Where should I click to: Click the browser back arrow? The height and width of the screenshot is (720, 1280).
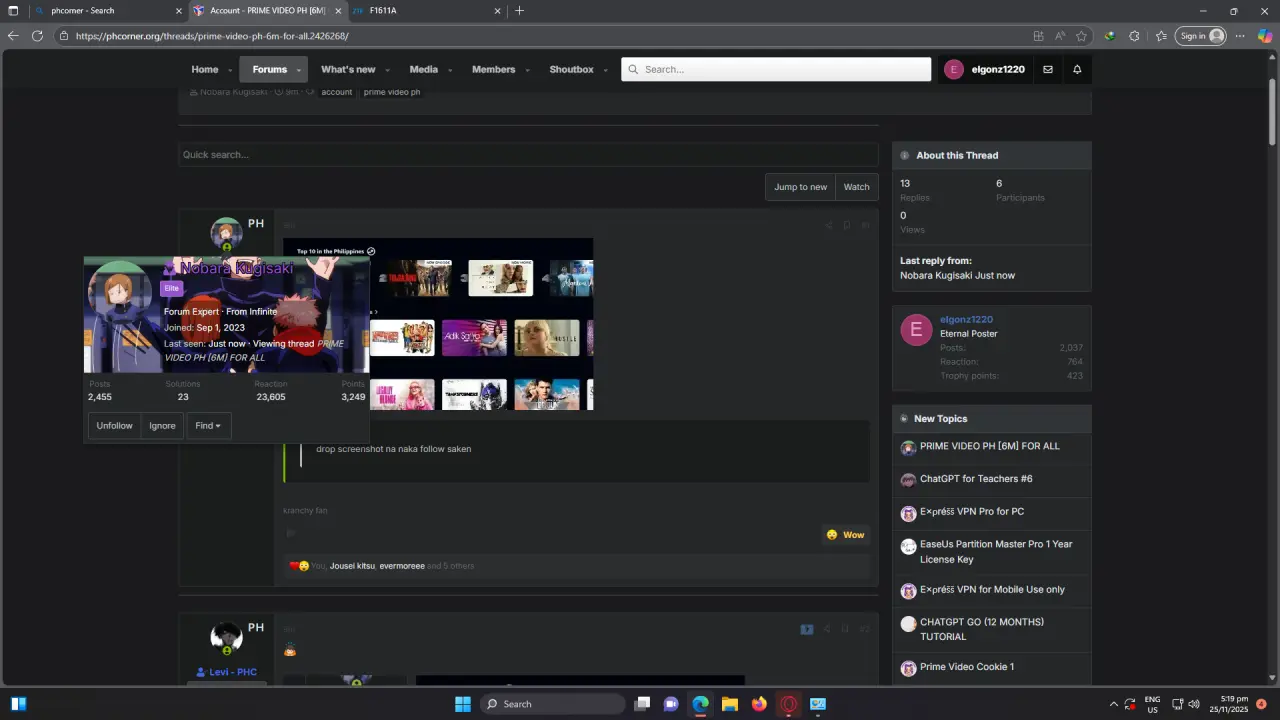(x=13, y=36)
